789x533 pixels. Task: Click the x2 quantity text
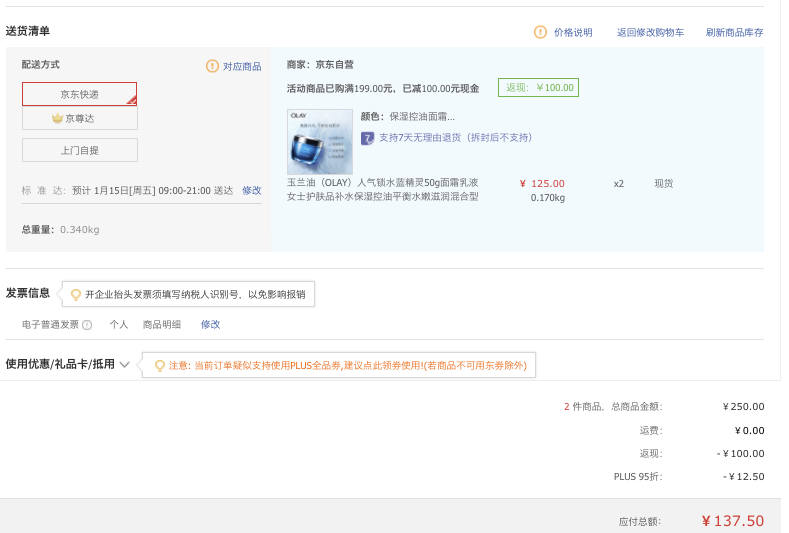[x=619, y=184]
